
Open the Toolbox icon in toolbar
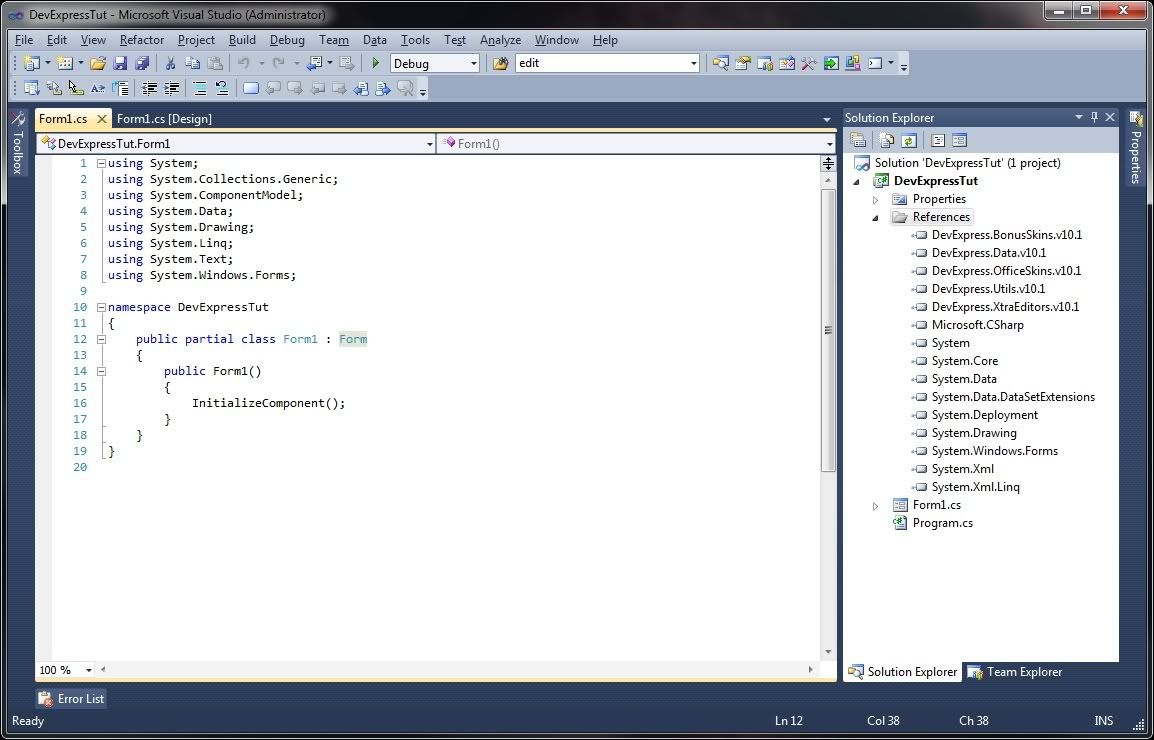809,63
